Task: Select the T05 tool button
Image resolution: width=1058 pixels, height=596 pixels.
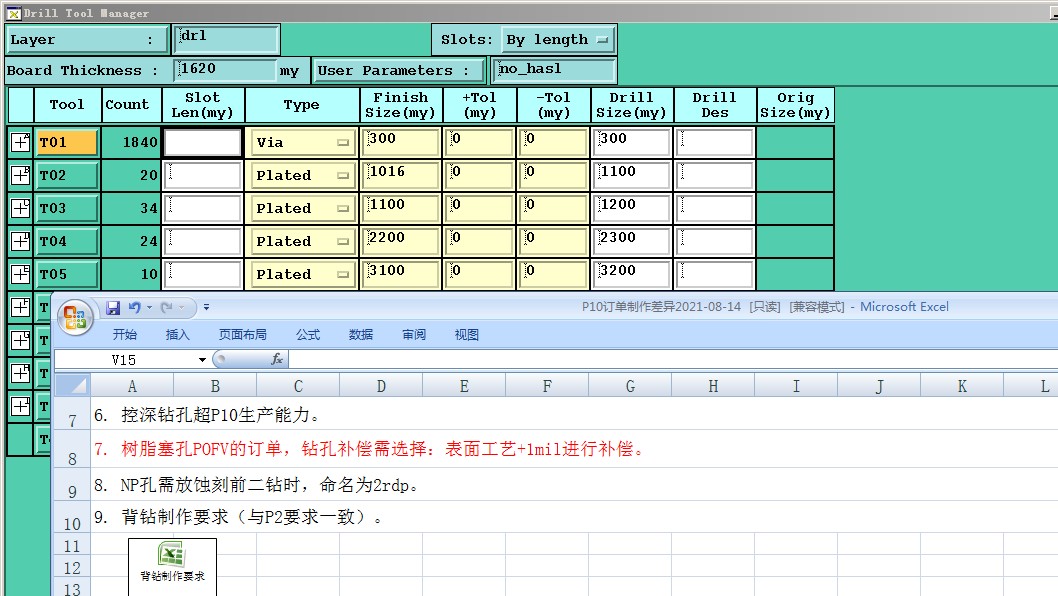Action: (x=67, y=275)
